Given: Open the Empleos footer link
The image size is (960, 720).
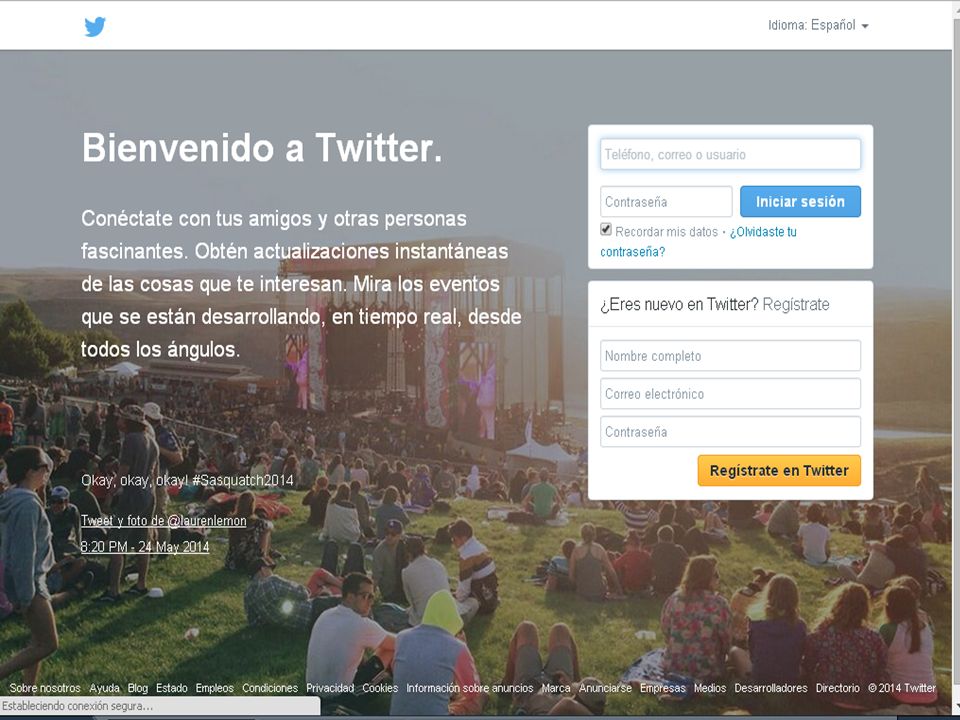Looking at the screenshot, I should 214,688.
